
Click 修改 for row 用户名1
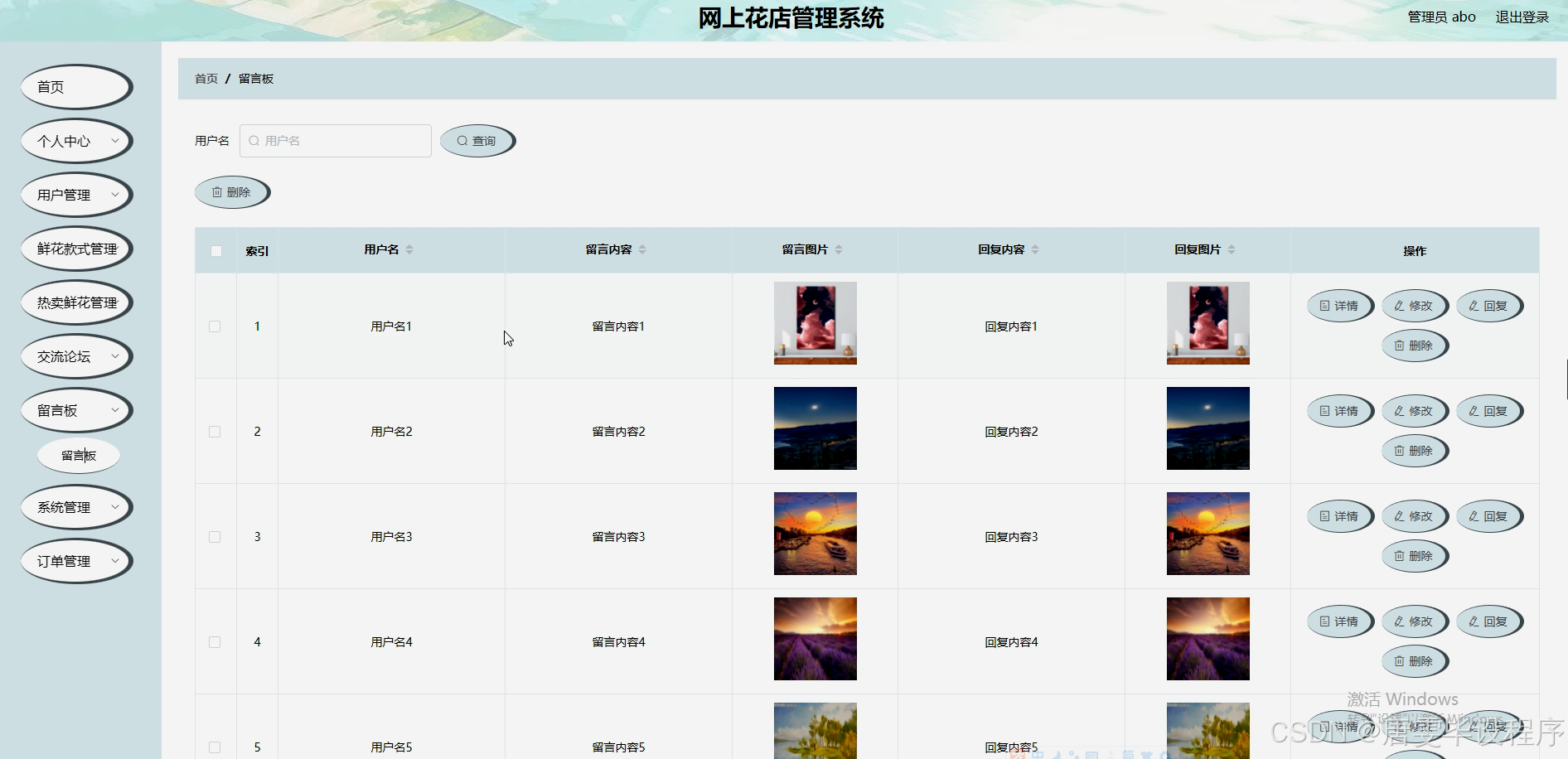pos(1415,306)
